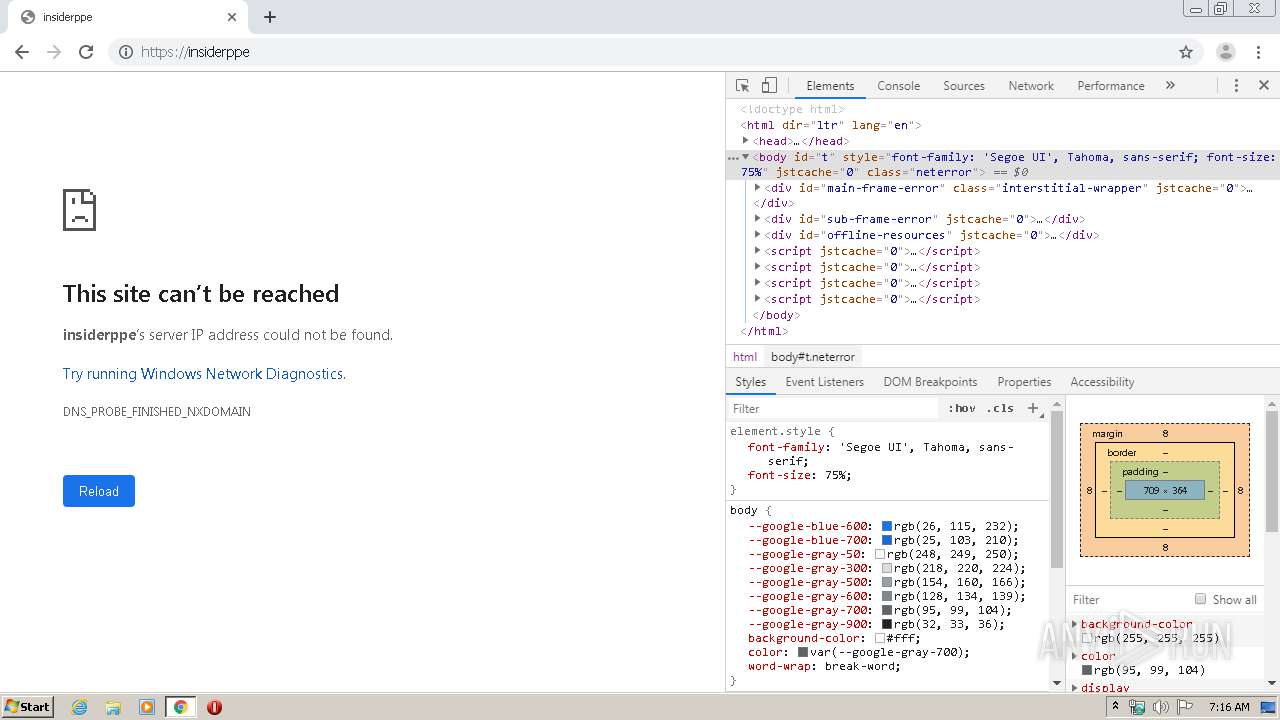Image resolution: width=1280 pixels, height=720 pixels.
Task: Open the DevTools customize three-dot menu
Action: click(x=1236, y=86)
